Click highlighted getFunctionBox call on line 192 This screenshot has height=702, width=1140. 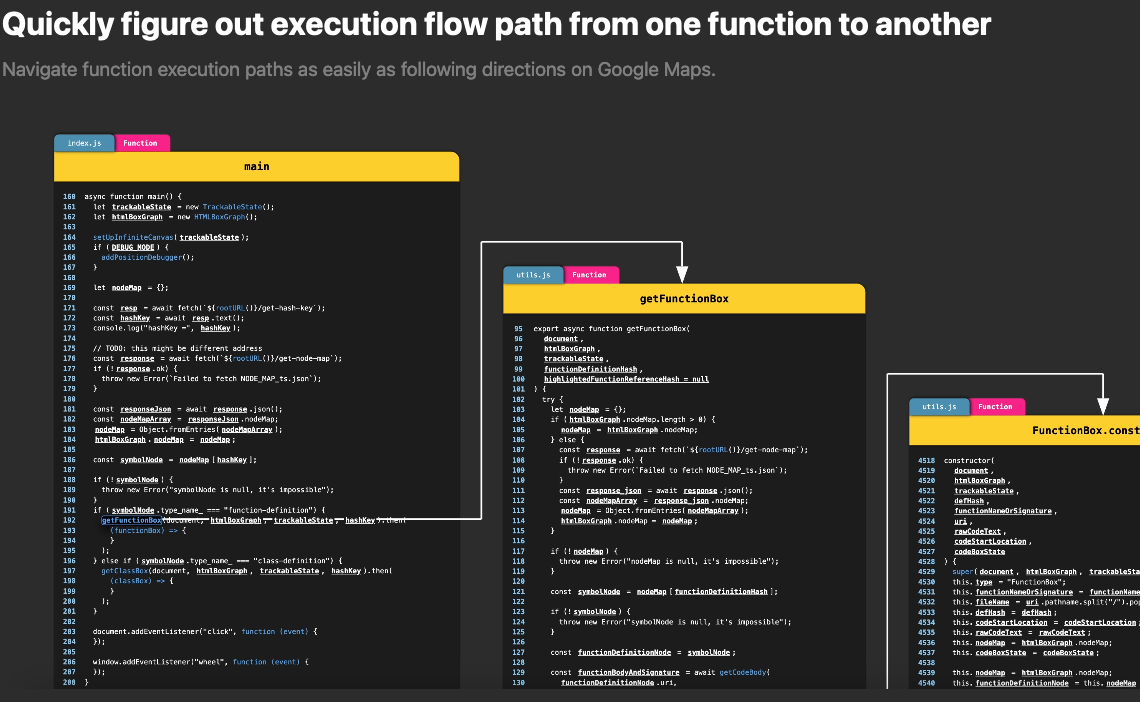click(132, 520)
